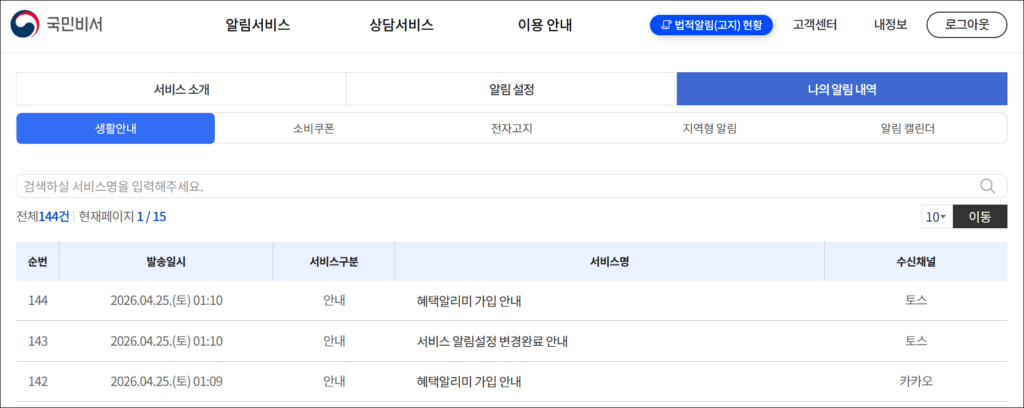Click the 로그아웃 button
Screen dimensions: 1024x408
967,25
